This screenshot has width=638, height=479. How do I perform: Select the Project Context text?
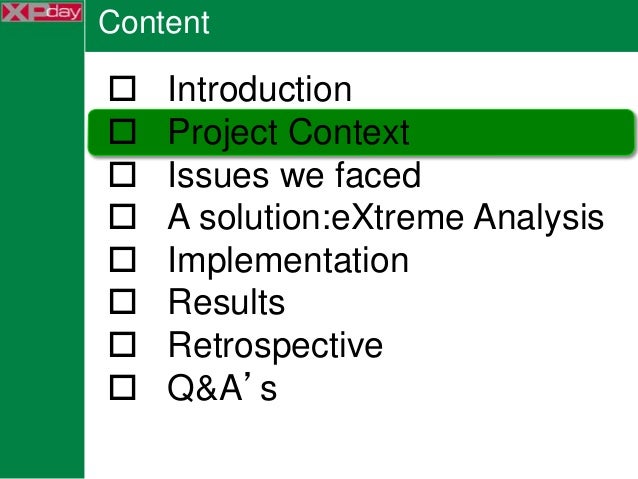288,133
